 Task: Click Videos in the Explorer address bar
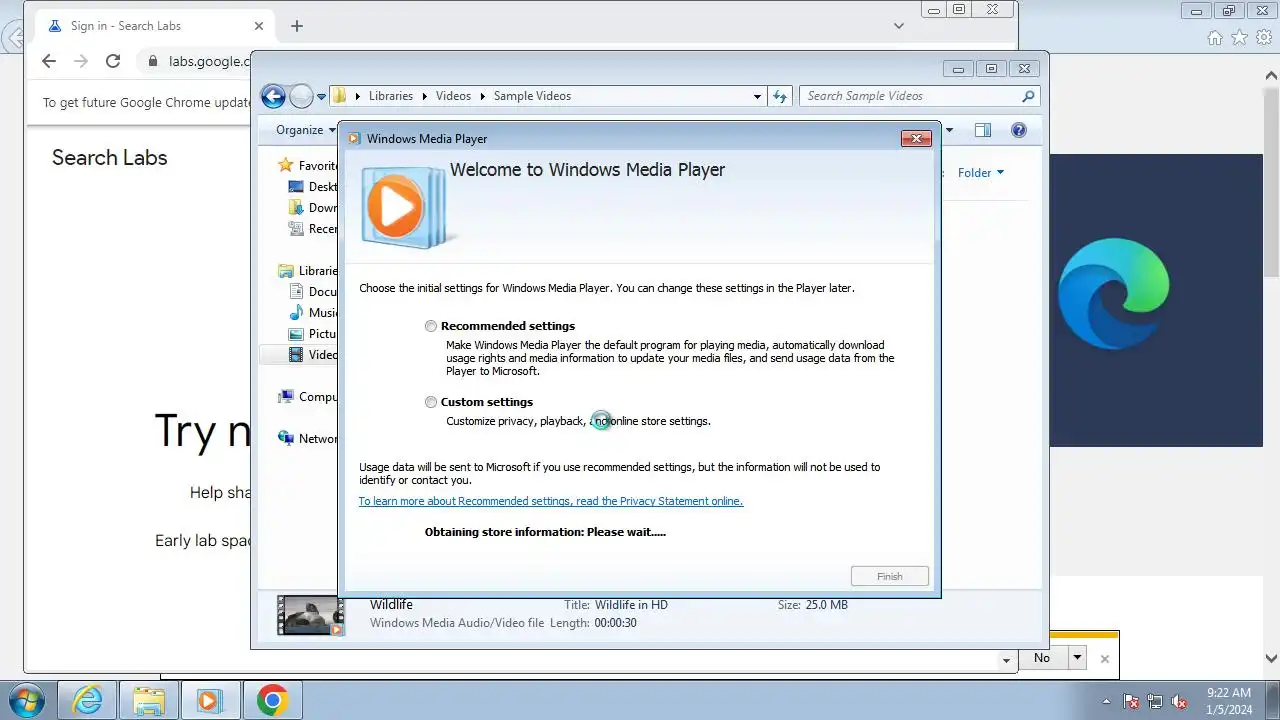click(453, 96)
